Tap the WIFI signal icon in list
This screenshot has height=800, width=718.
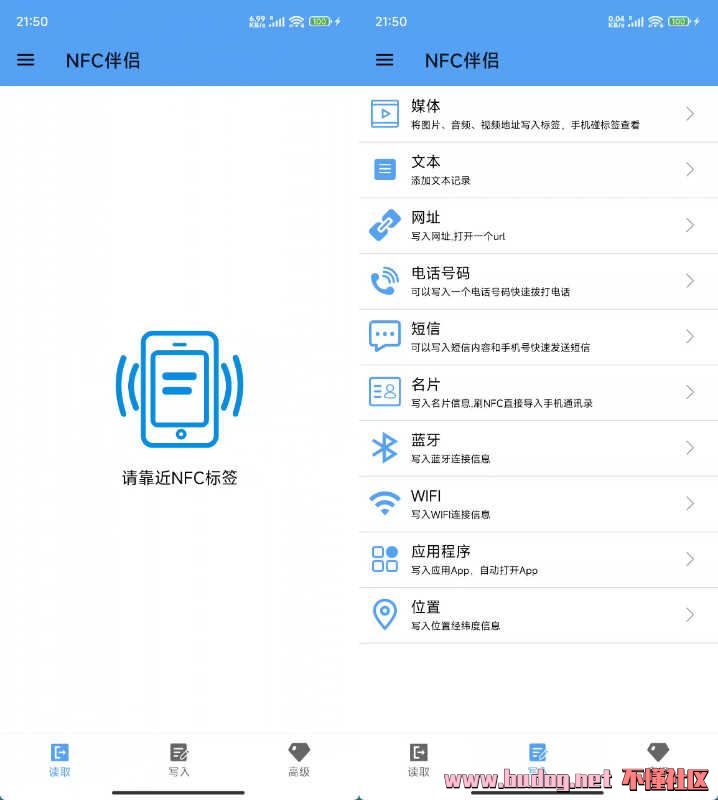(385, 503)
